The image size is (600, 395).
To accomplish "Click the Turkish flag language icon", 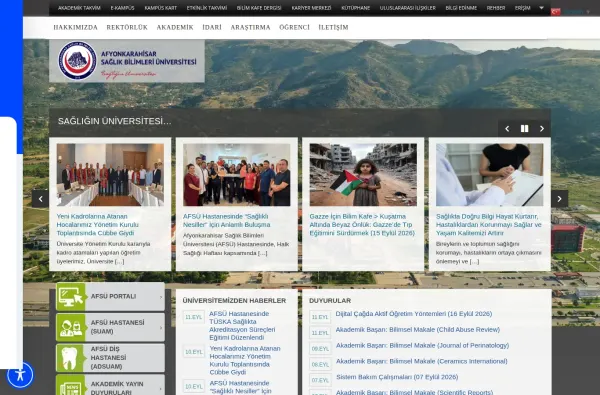I will (x=556, y=12).
